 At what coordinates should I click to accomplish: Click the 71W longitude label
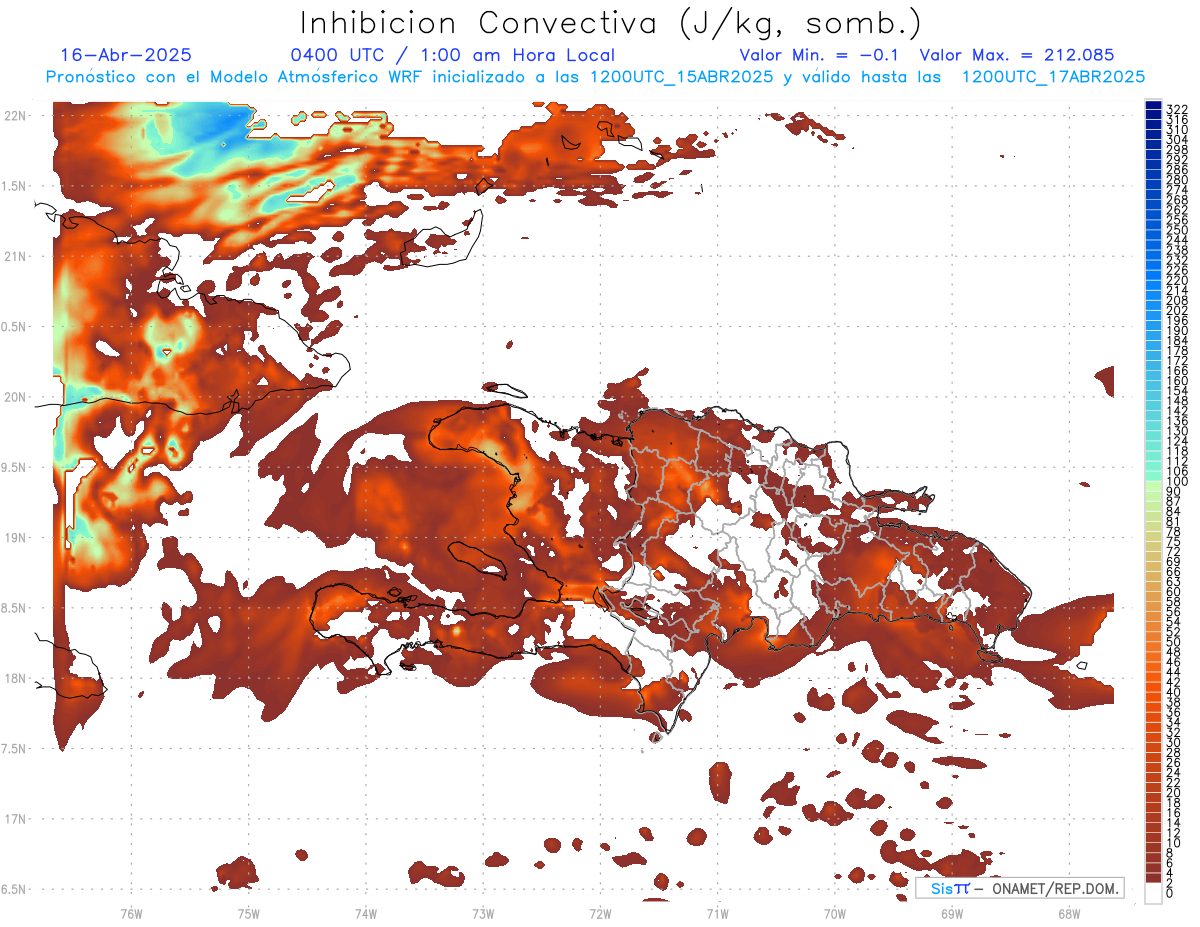point(717,913)
